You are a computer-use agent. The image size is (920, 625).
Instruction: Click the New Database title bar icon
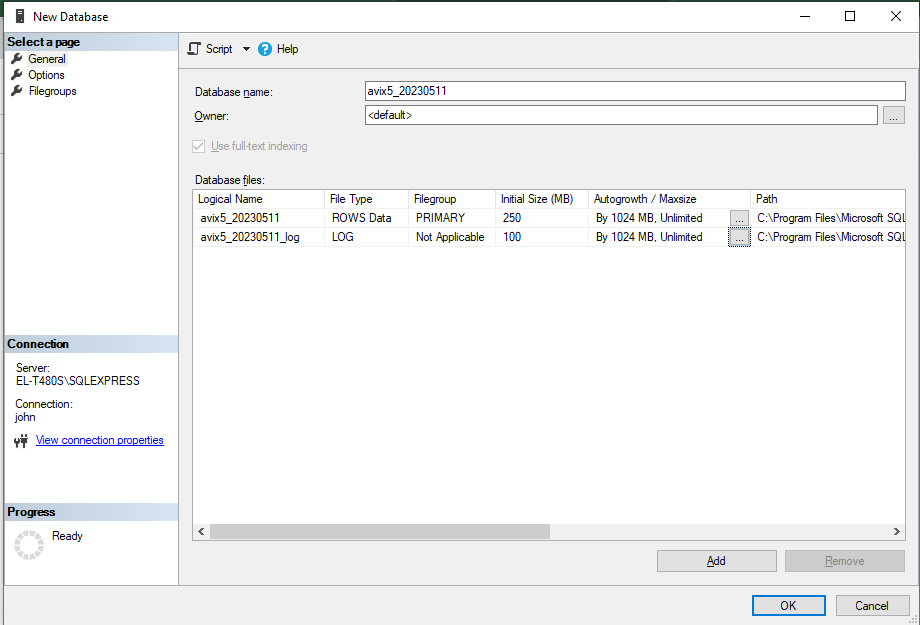coord(18,16)
